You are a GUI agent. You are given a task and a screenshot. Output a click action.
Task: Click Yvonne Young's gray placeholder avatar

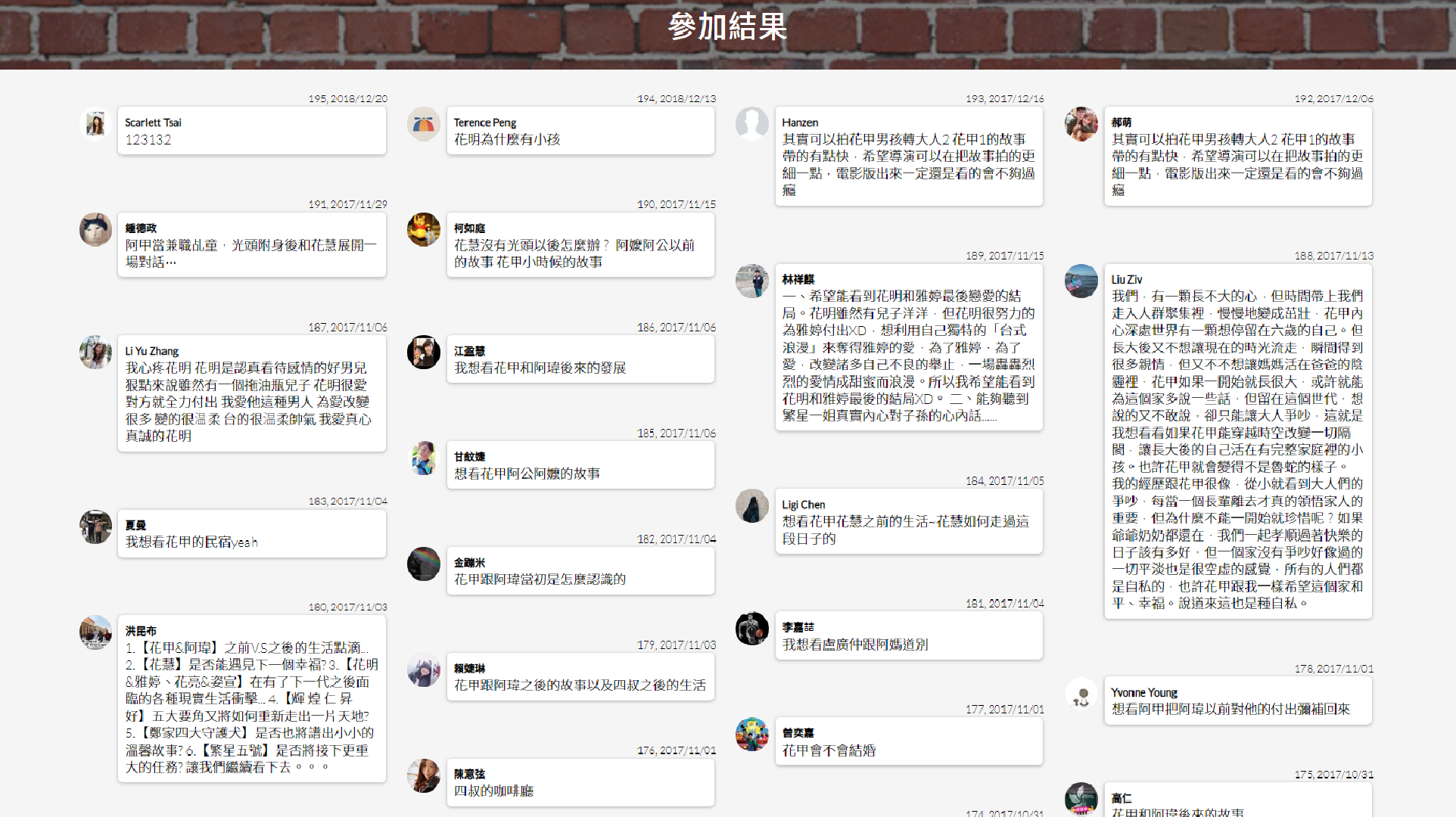[1081, 694]
